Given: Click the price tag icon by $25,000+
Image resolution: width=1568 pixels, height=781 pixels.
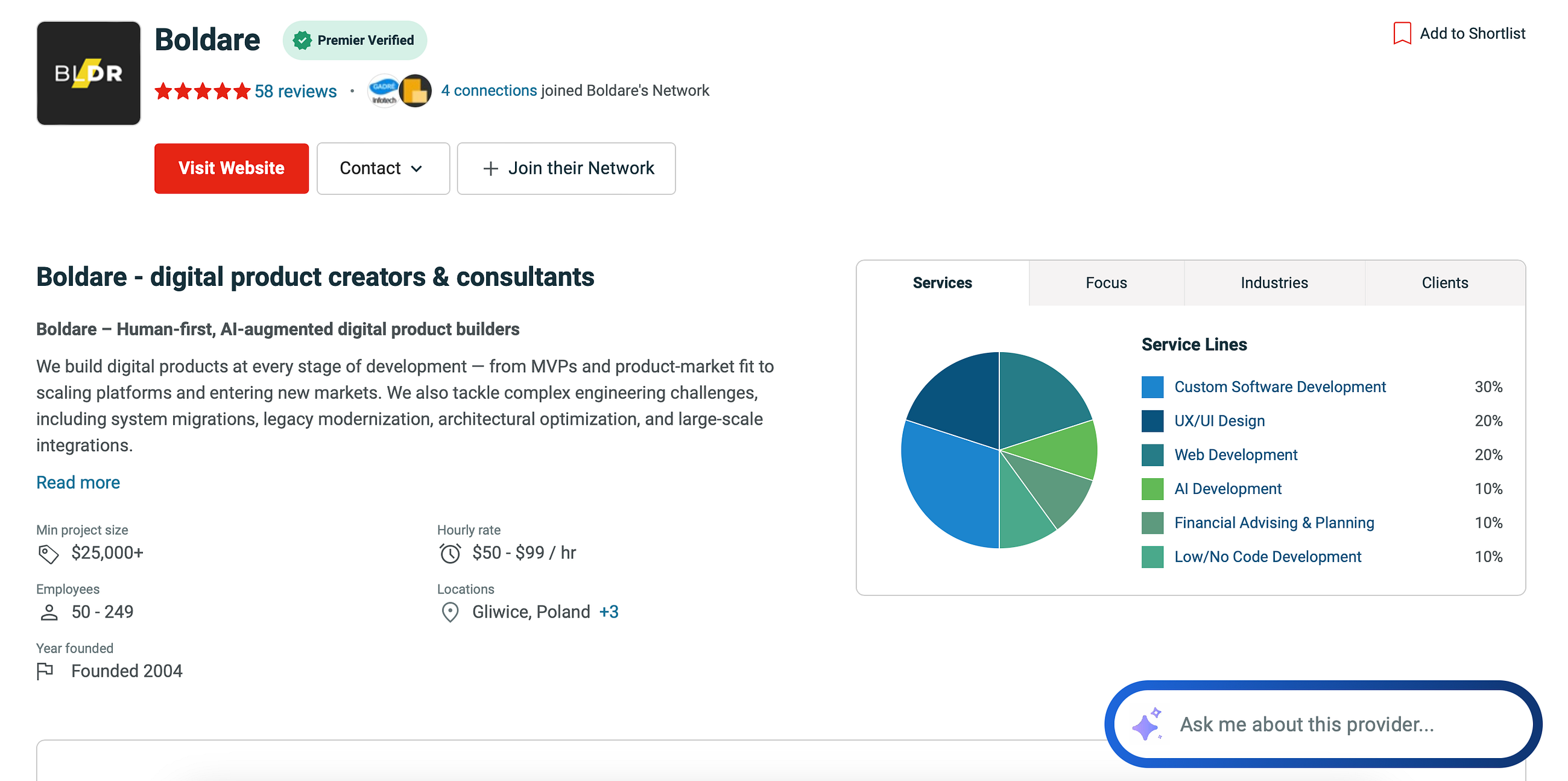Looking at the screenshot, I should pos(49,554).
